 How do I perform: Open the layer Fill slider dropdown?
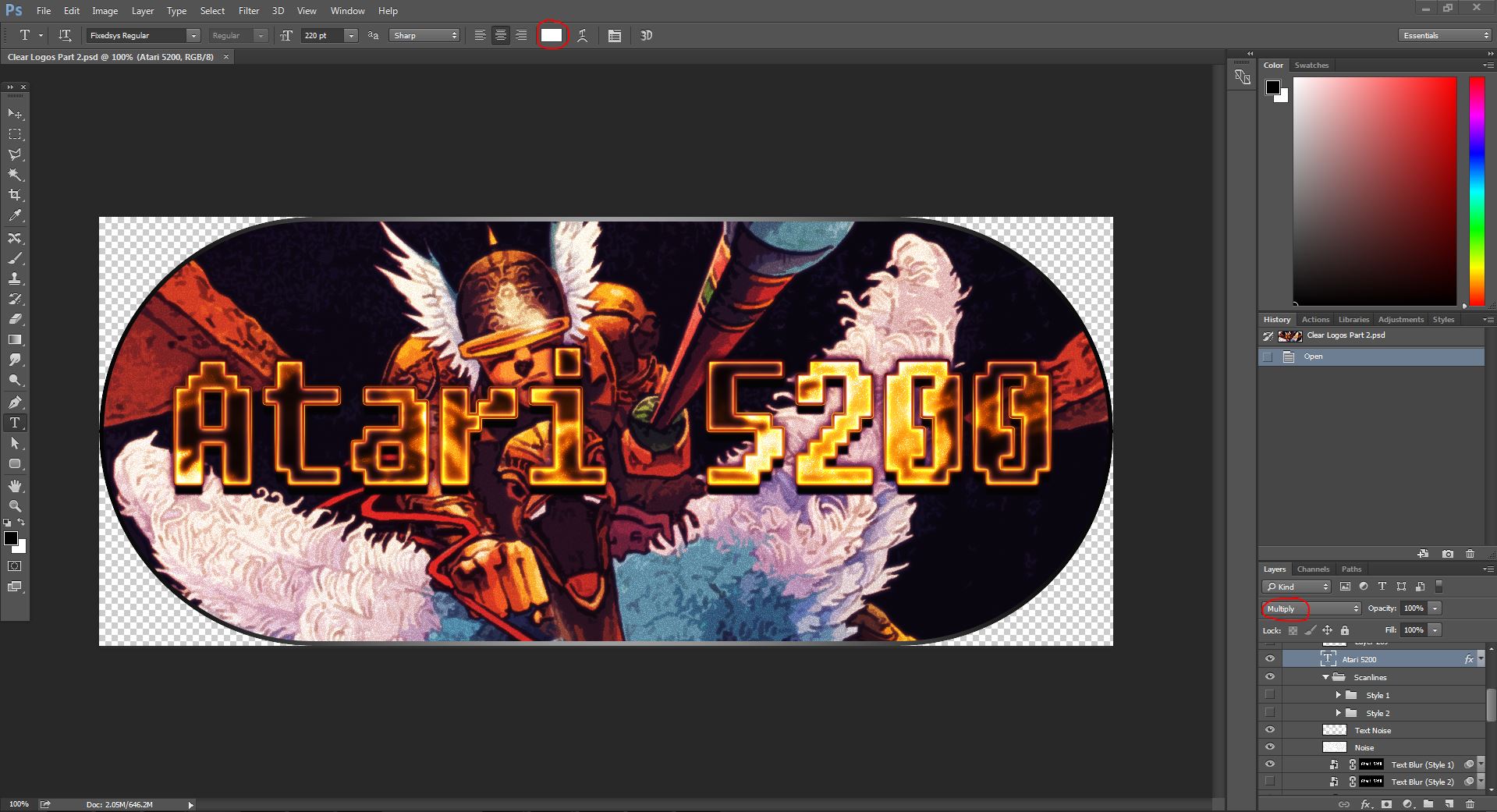(1435, 630)
